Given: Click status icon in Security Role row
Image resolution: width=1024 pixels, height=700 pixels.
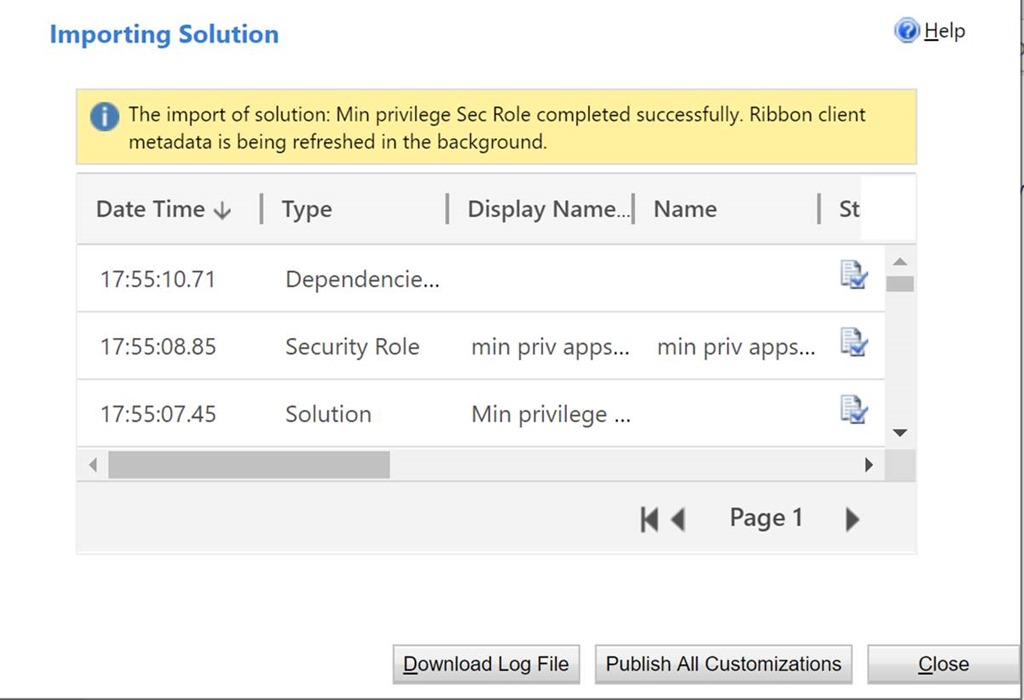Looking at the screenshot, I should tap(853, 343).
